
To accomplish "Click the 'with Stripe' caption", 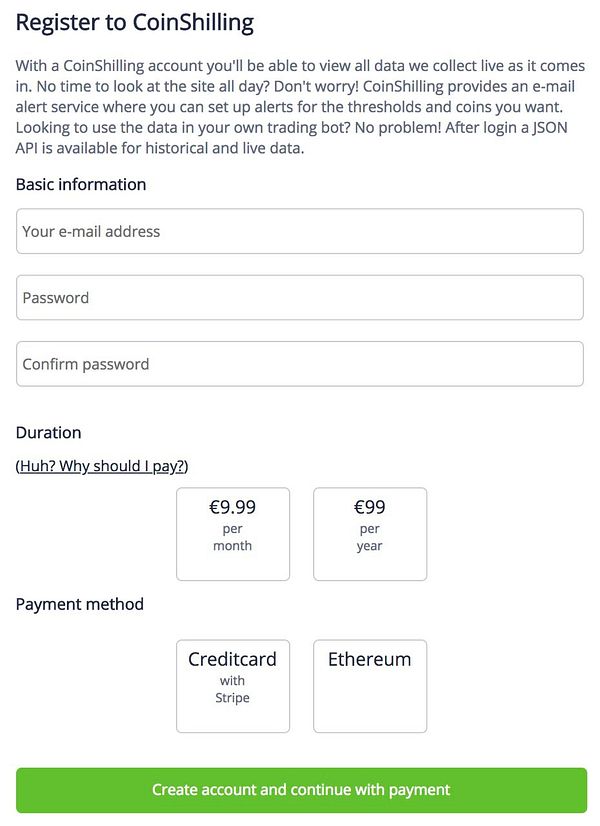I will [232, 689].
